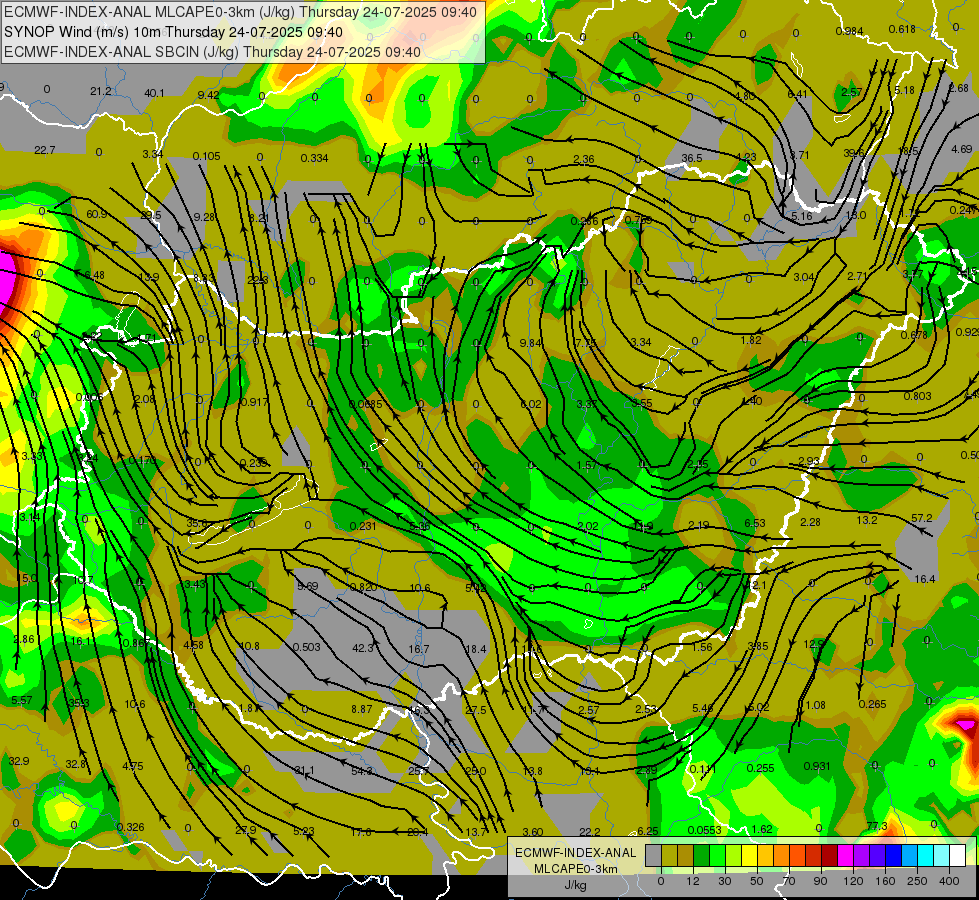Click the SYNOP Wind 10m header line
The width and height of the screenshot is (979, 900).
coord(174,32)
